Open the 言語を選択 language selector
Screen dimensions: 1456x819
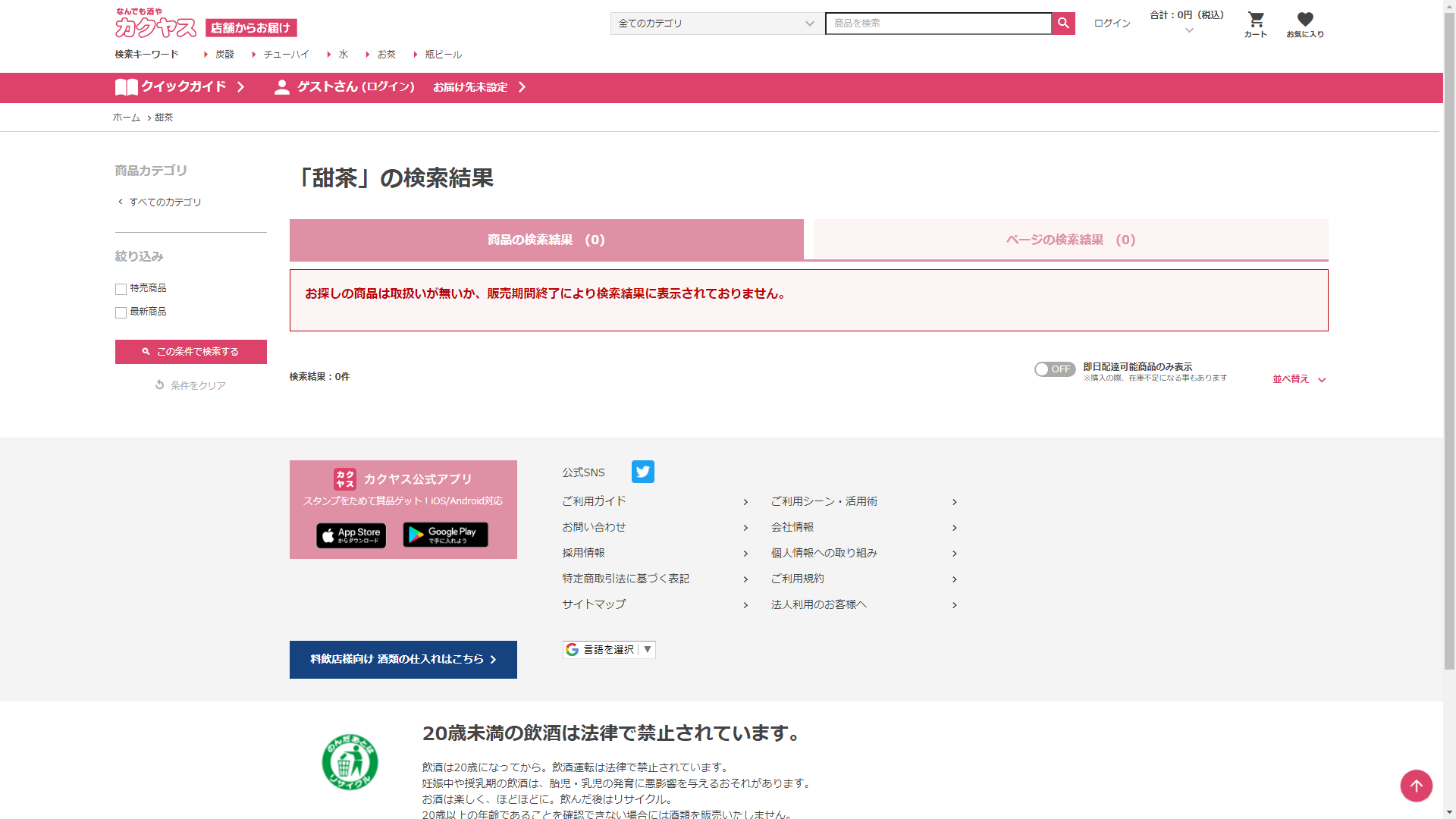[x=609, y=650]
